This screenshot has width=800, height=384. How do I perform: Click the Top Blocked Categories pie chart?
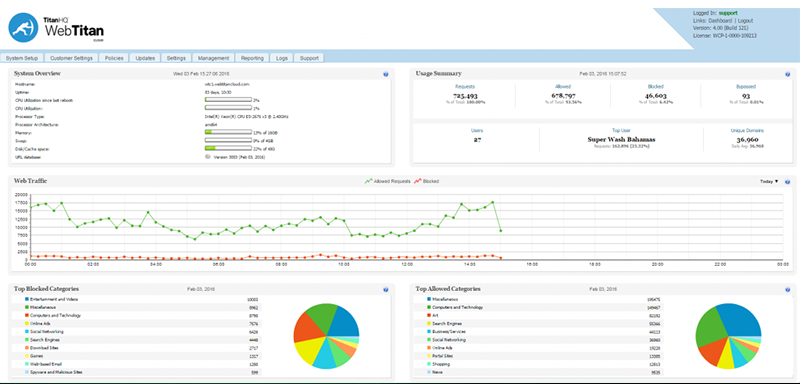pyautogui.click(x=326, y=336)
